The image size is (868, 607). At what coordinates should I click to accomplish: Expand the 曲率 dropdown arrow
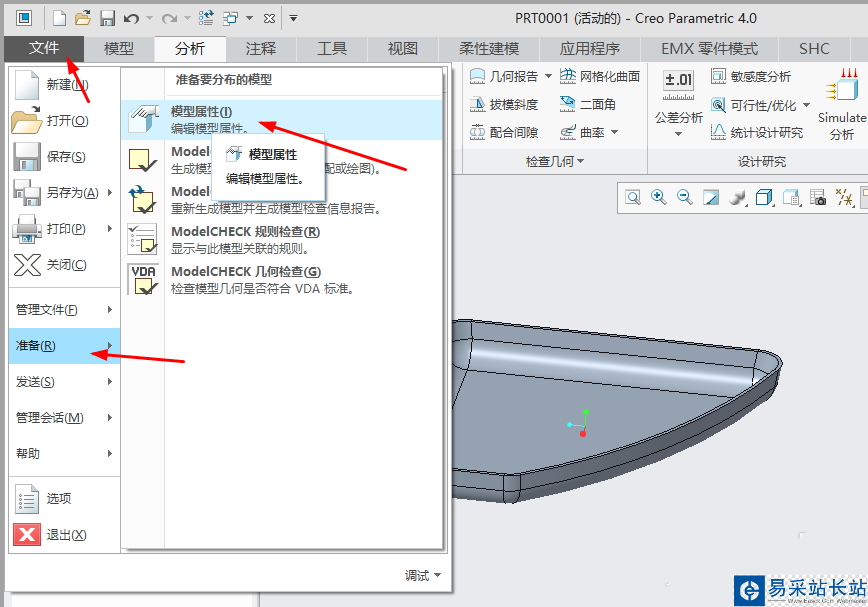(614, 132)
